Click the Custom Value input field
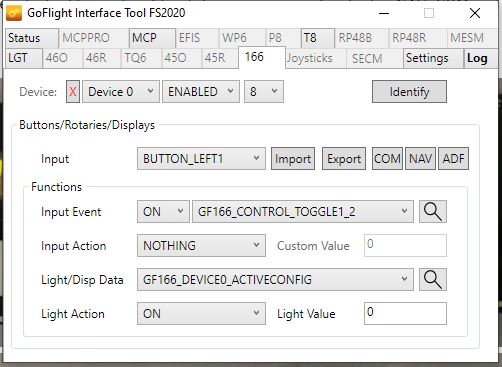The image size is (502, 367). 405,246
